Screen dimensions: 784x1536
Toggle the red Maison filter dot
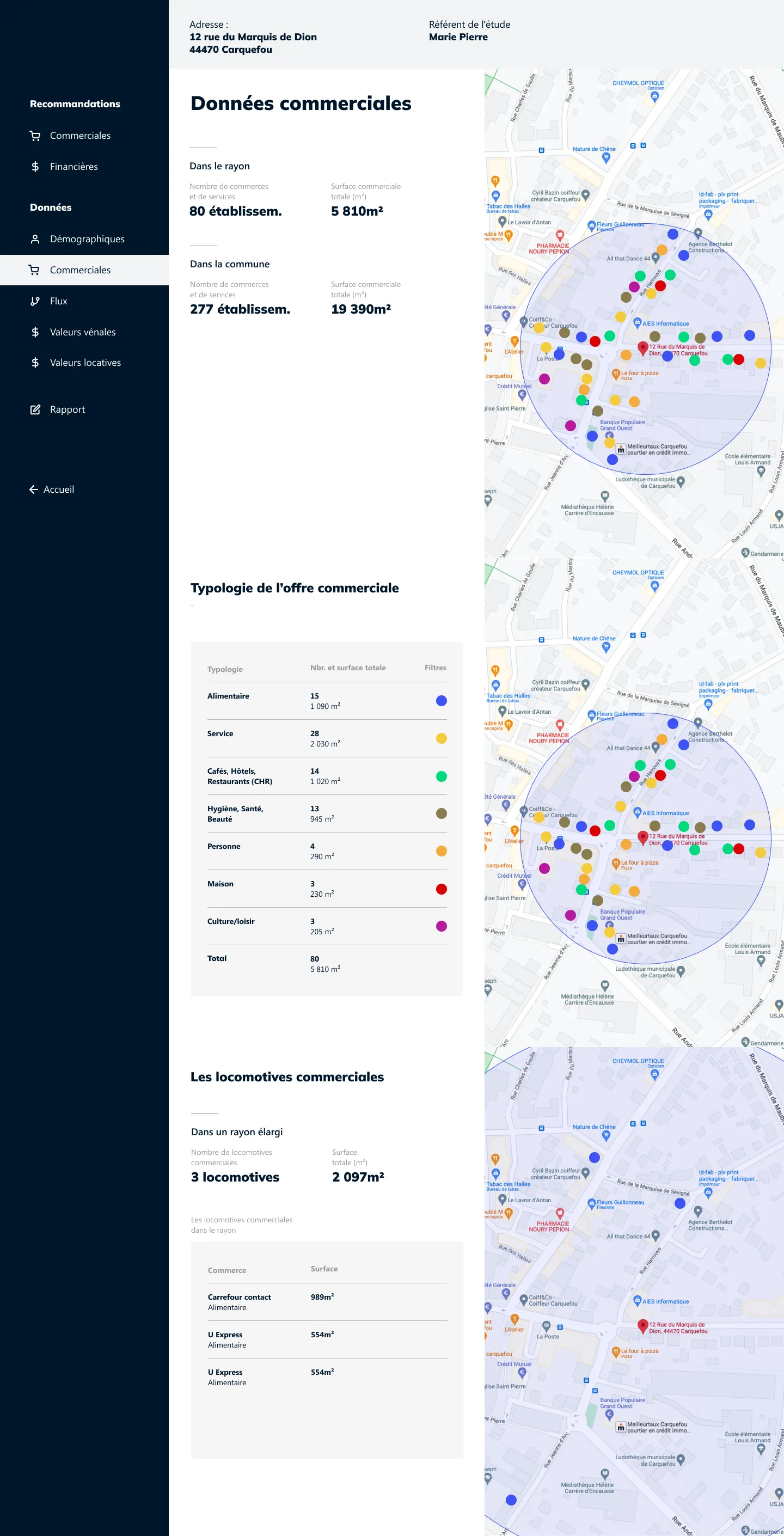(x=441, y=889)
